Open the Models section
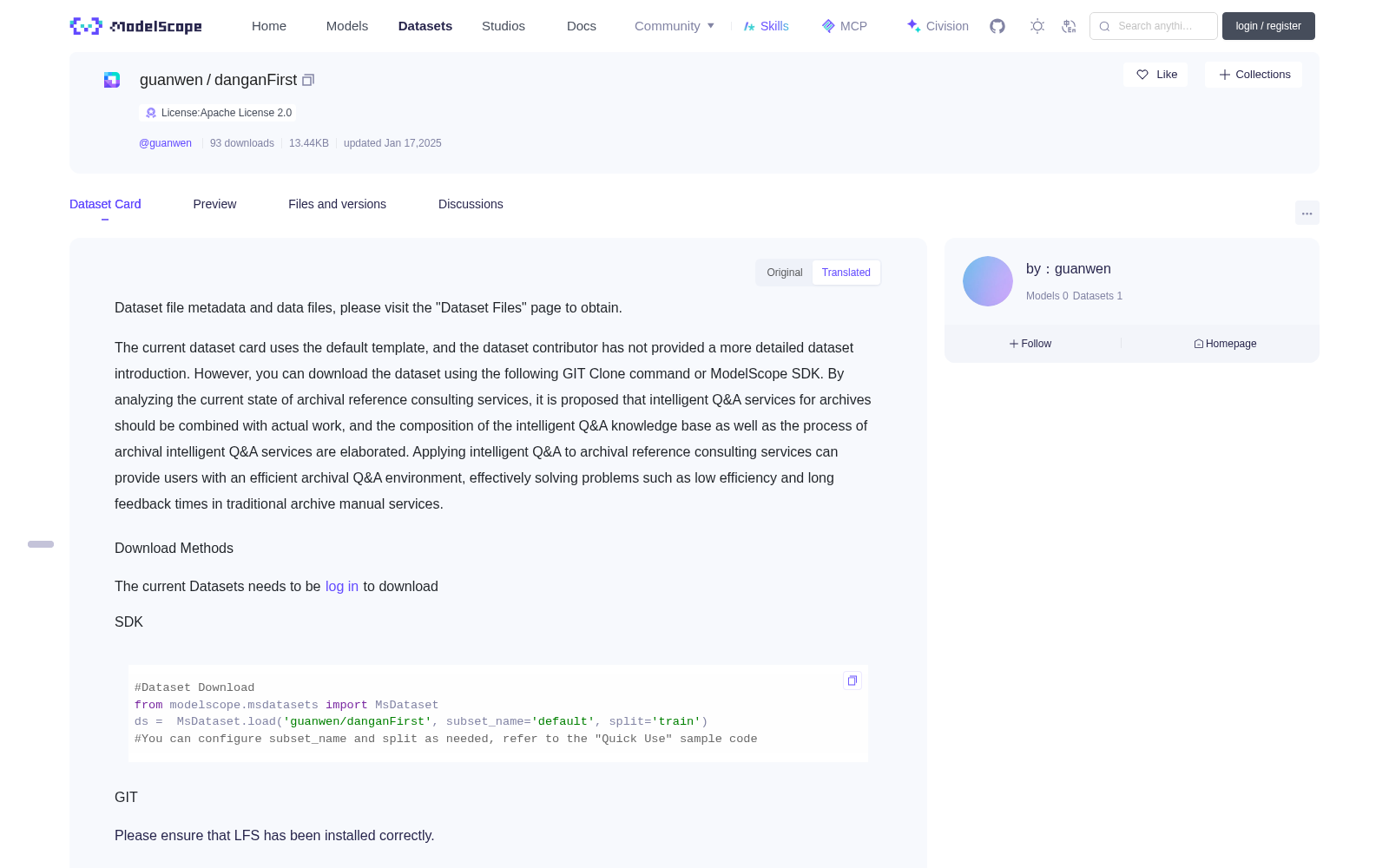This screenshot has width=1389, height=868. click(x=347, y=26)
